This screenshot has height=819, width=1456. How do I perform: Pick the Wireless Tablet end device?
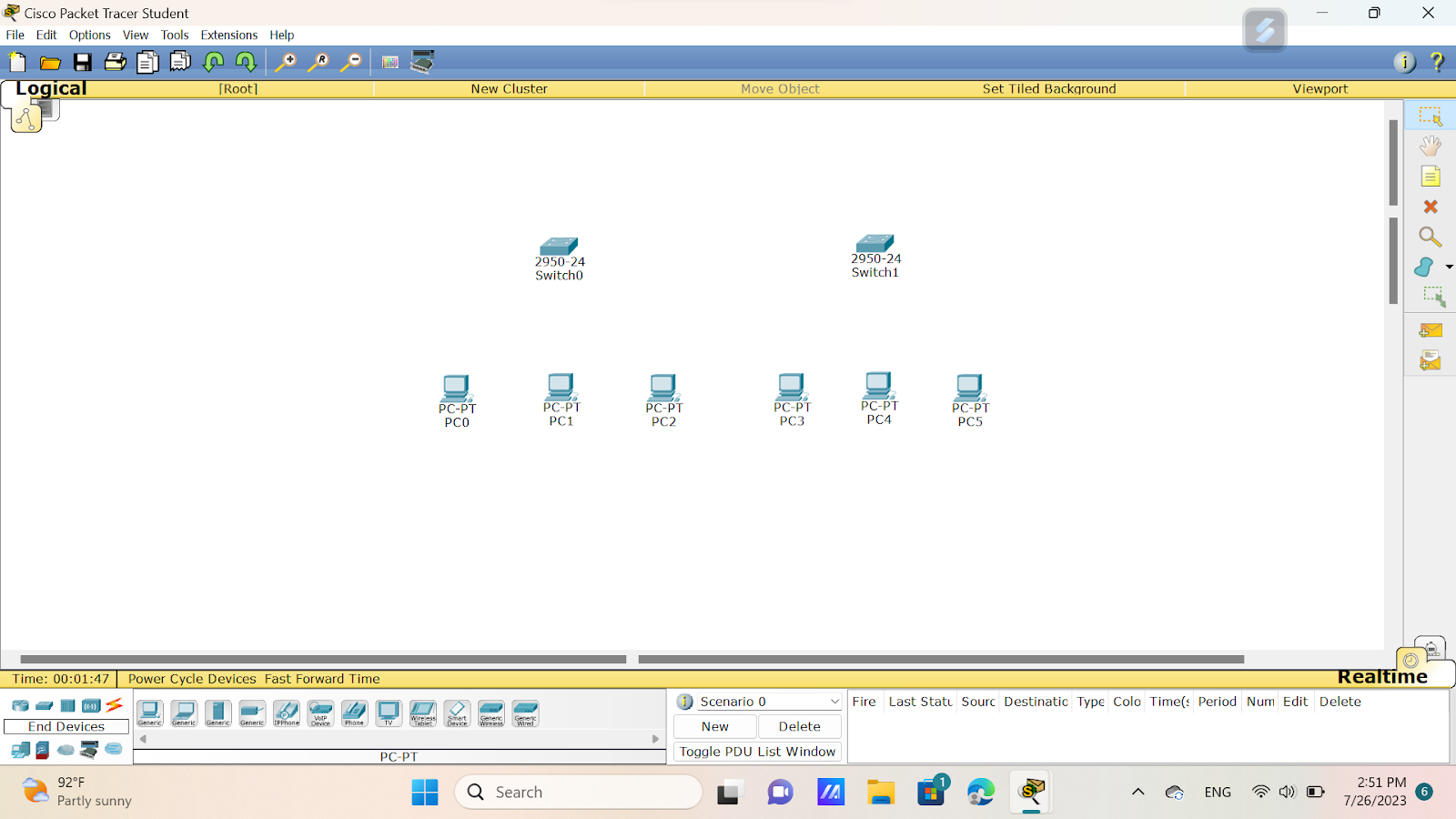pyautogui.click(x=422, y=713)
